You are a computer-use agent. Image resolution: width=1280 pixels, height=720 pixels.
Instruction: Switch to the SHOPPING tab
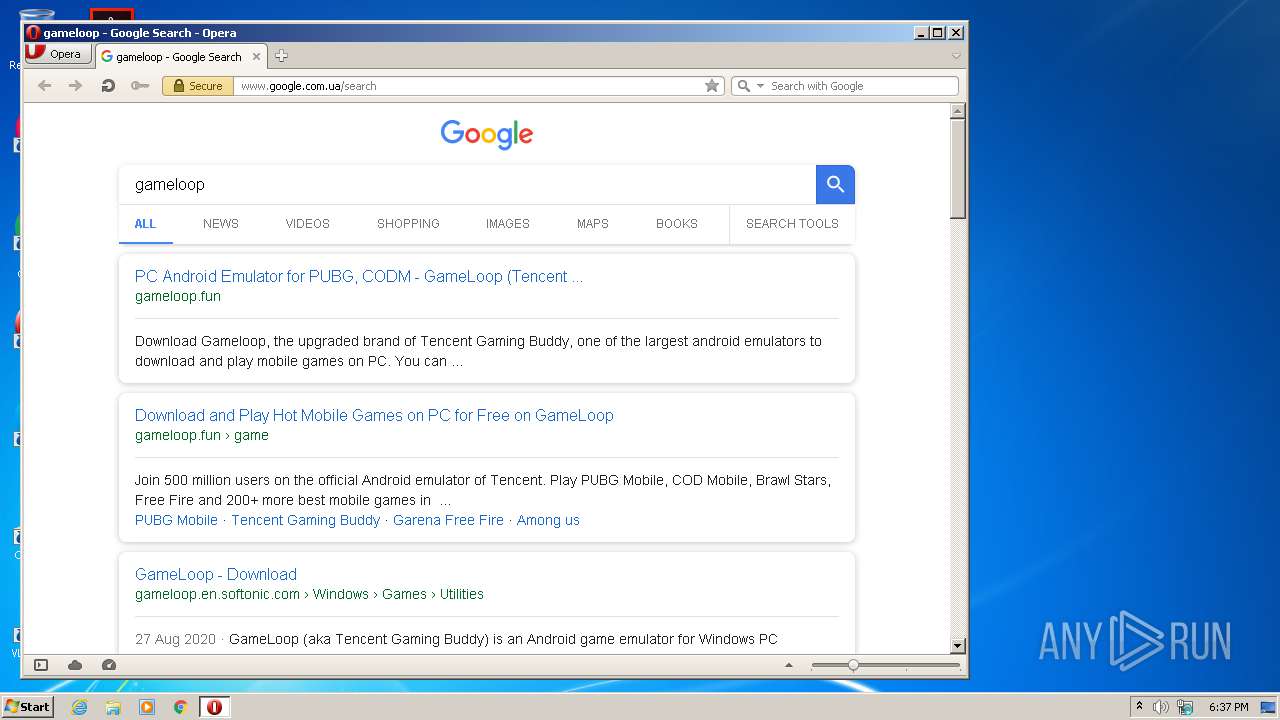click(x=408, y=224)
